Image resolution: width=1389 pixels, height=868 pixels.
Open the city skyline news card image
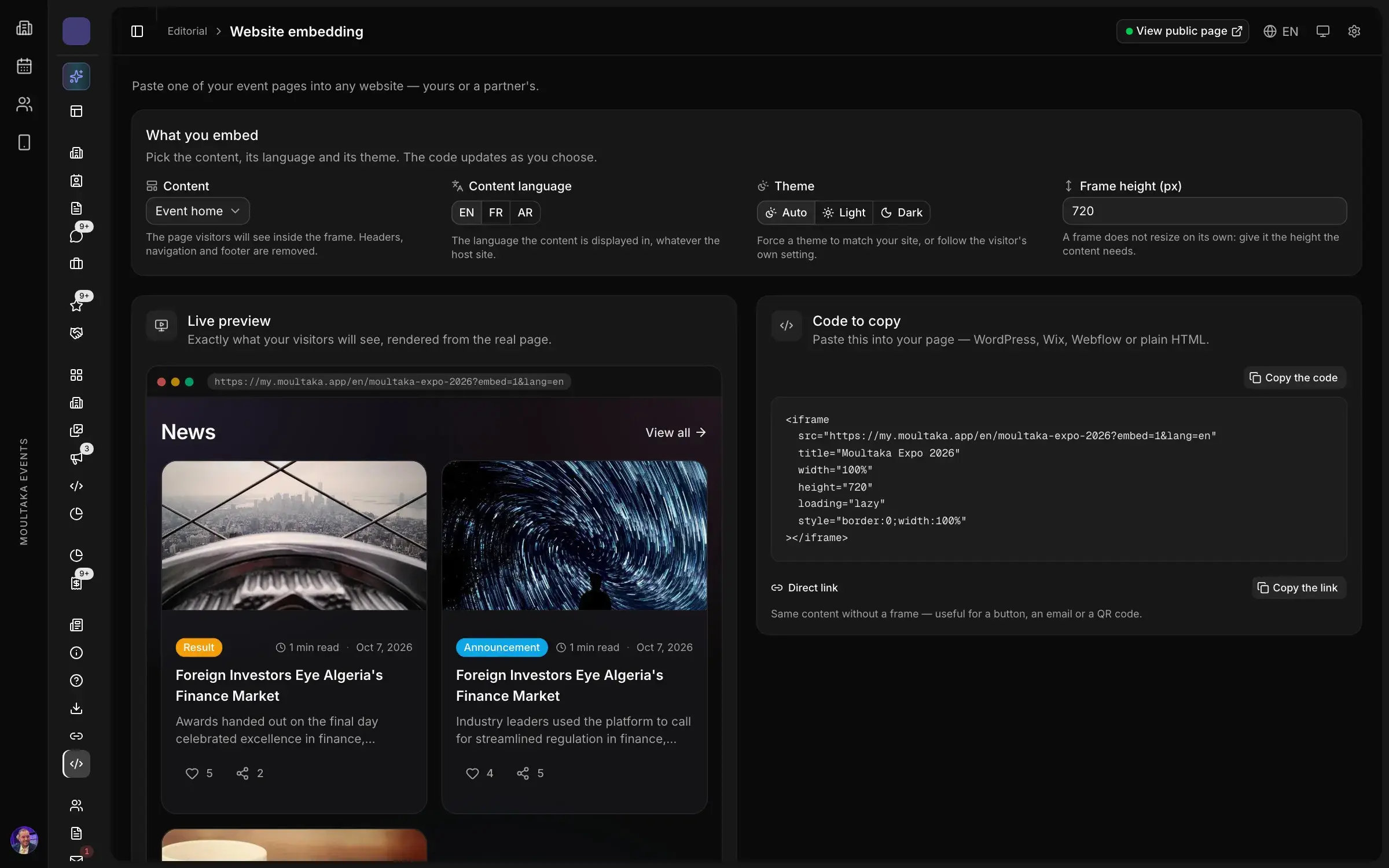coord(294,535)
